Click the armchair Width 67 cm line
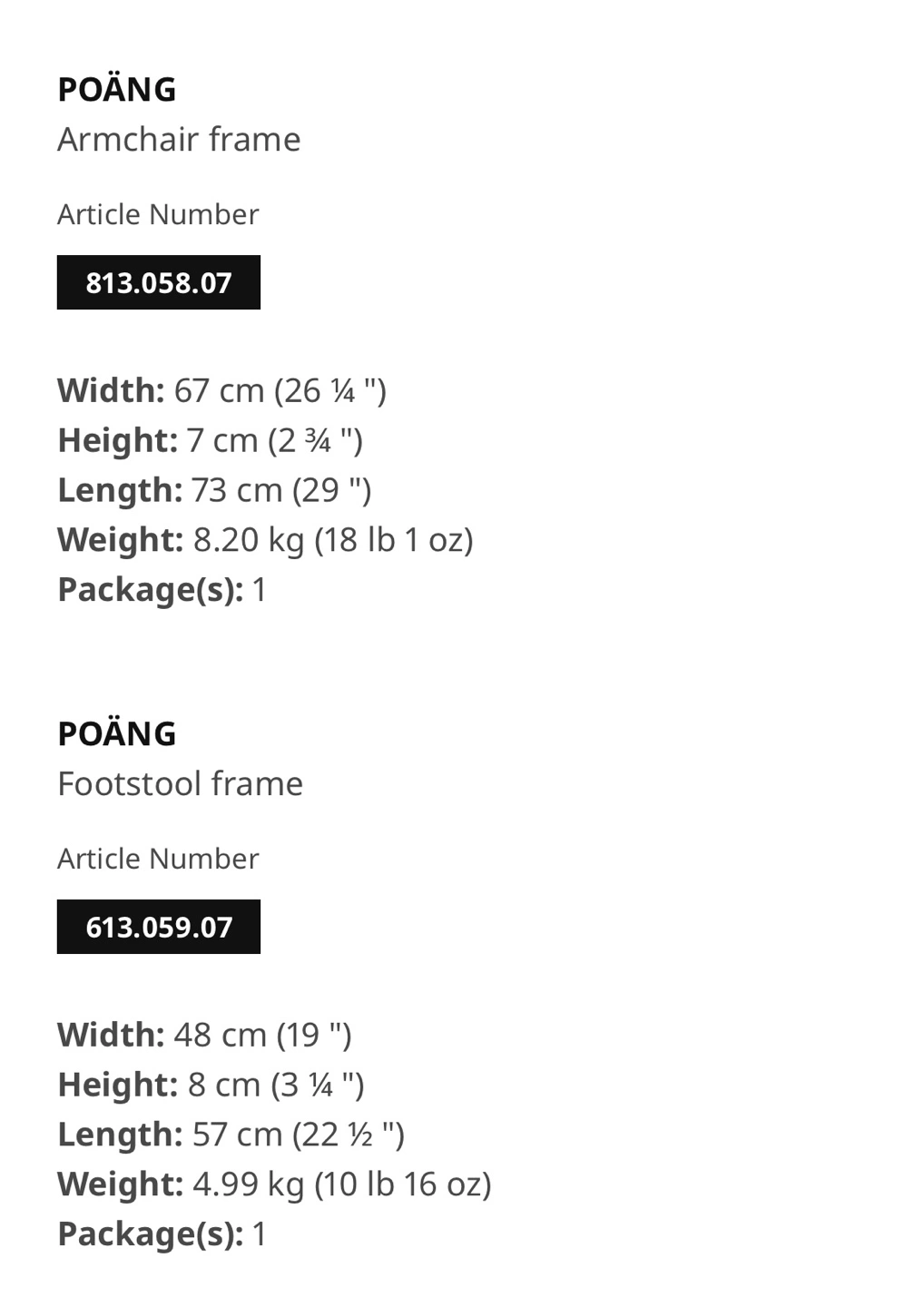 pyautogui.click(x=222, y=390)
